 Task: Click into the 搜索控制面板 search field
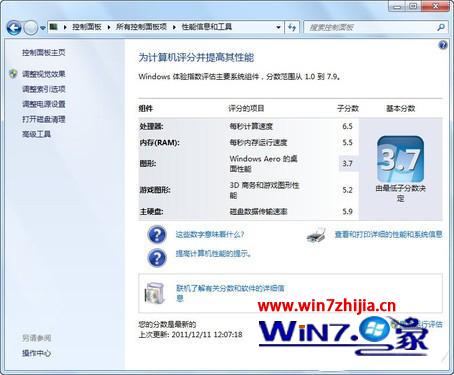pos(370,27)
